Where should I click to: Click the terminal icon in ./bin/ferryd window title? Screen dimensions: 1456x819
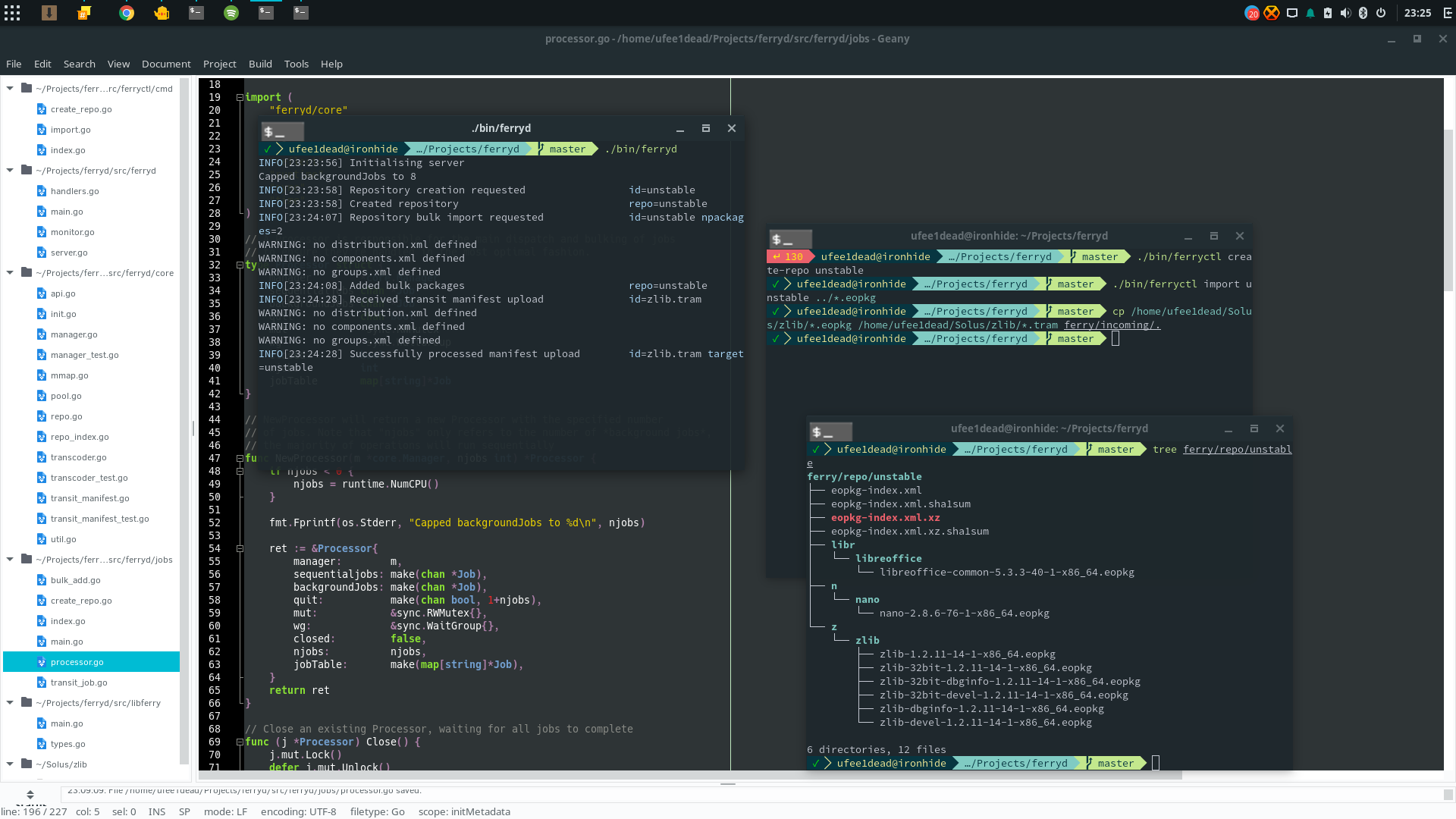(283, 131)
